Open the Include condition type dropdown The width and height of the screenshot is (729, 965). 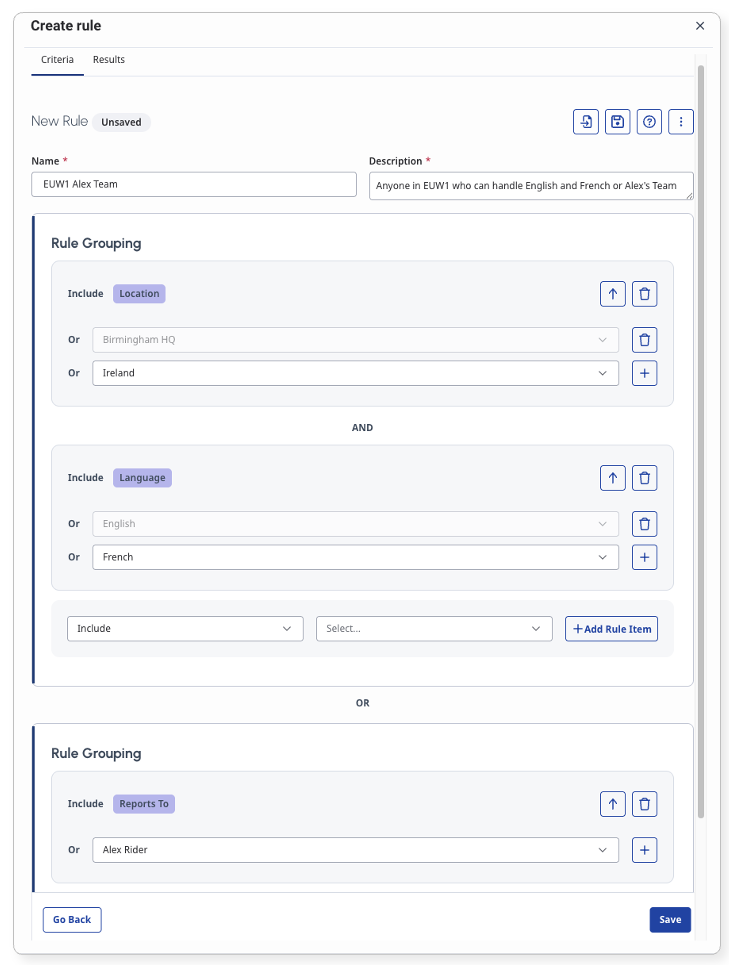(x=185, y=629)
